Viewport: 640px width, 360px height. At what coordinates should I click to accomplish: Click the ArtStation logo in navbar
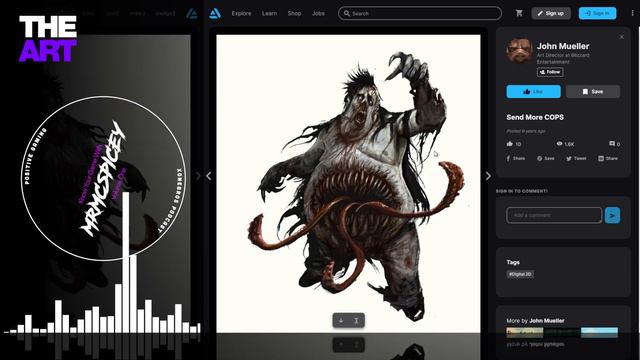point(215,13)
